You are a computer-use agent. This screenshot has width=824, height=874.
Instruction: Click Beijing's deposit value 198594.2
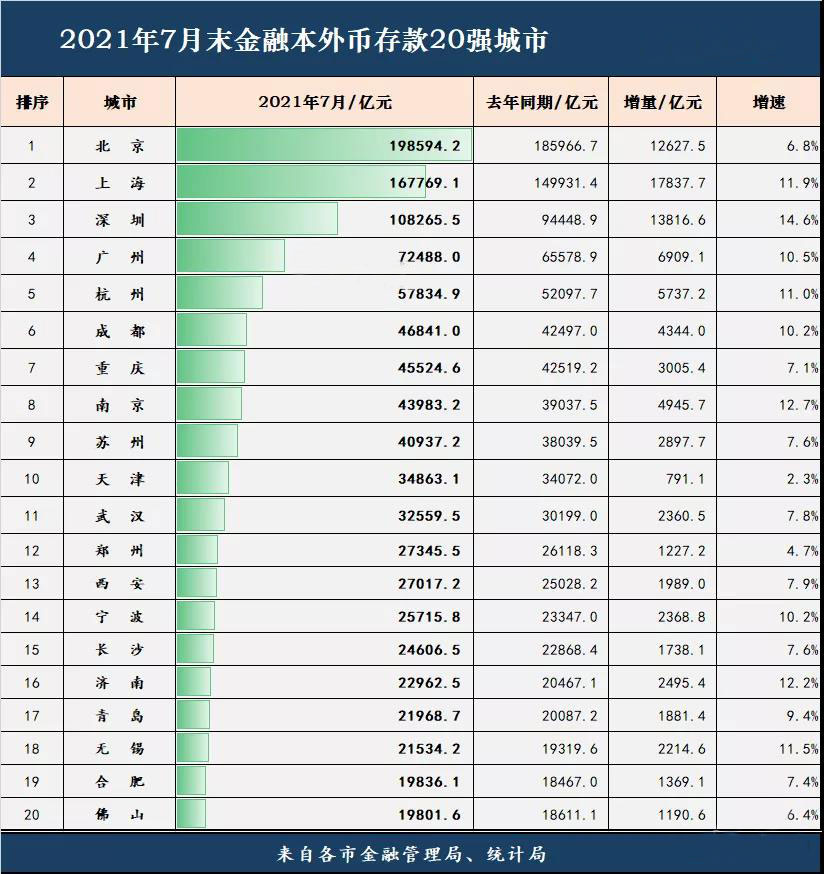[x=425, y=146]
